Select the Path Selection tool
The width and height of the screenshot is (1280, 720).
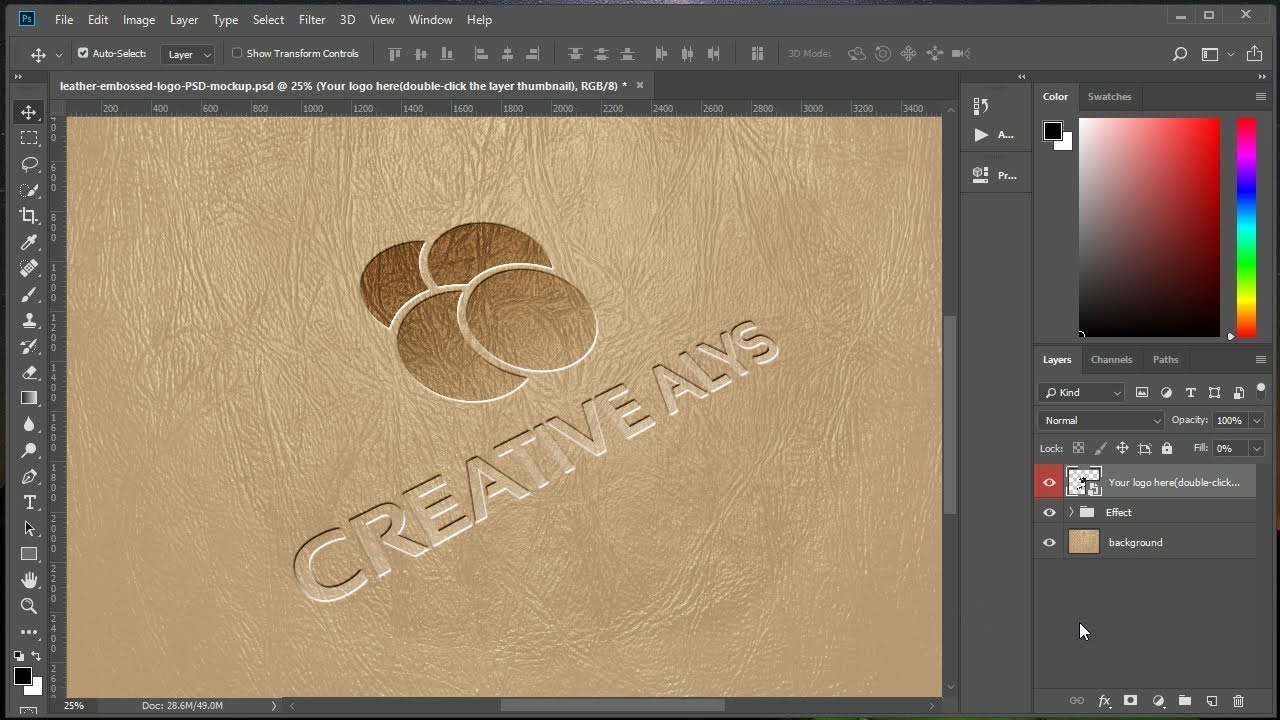(x=29, y=528)
